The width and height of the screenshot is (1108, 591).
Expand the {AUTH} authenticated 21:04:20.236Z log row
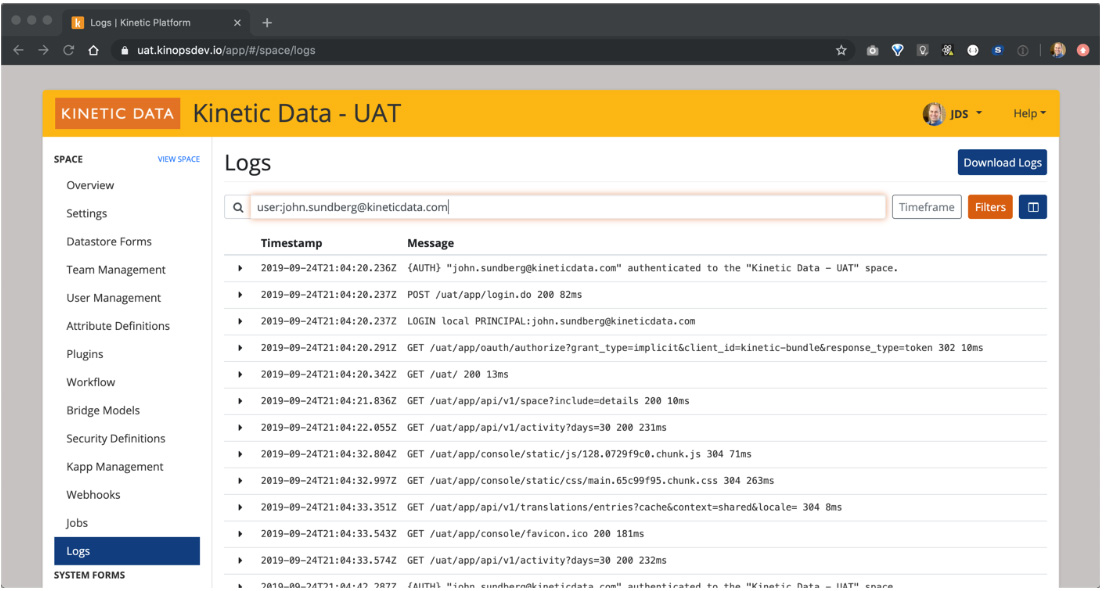click(240, 268)
